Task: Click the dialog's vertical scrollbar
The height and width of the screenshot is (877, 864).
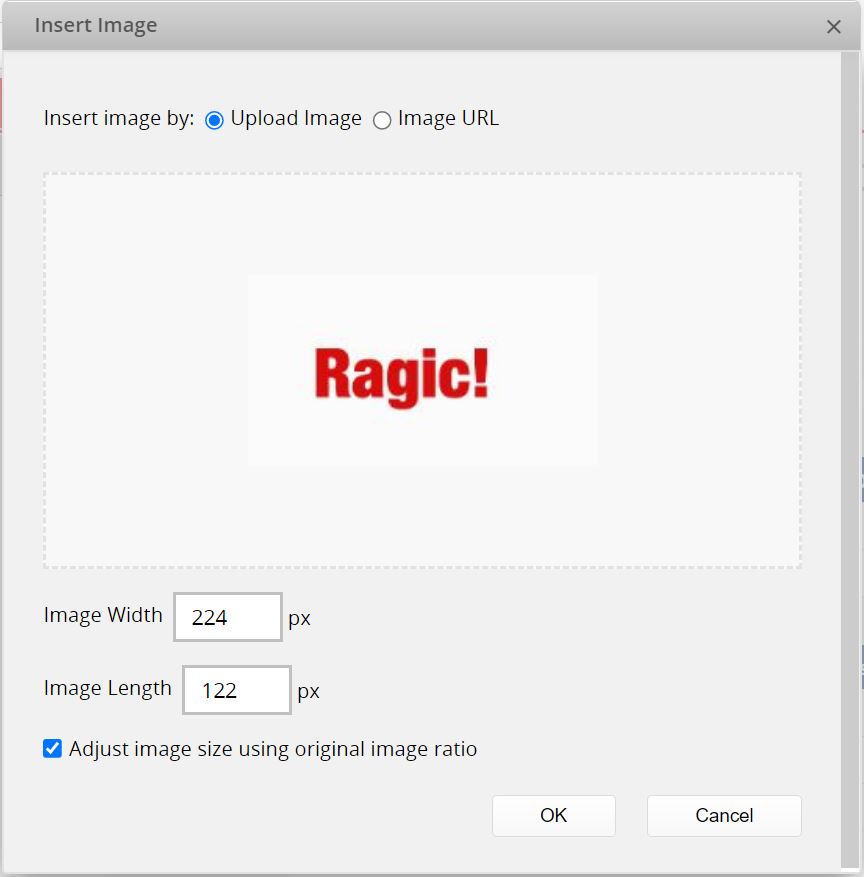Action: coord(850,459)
